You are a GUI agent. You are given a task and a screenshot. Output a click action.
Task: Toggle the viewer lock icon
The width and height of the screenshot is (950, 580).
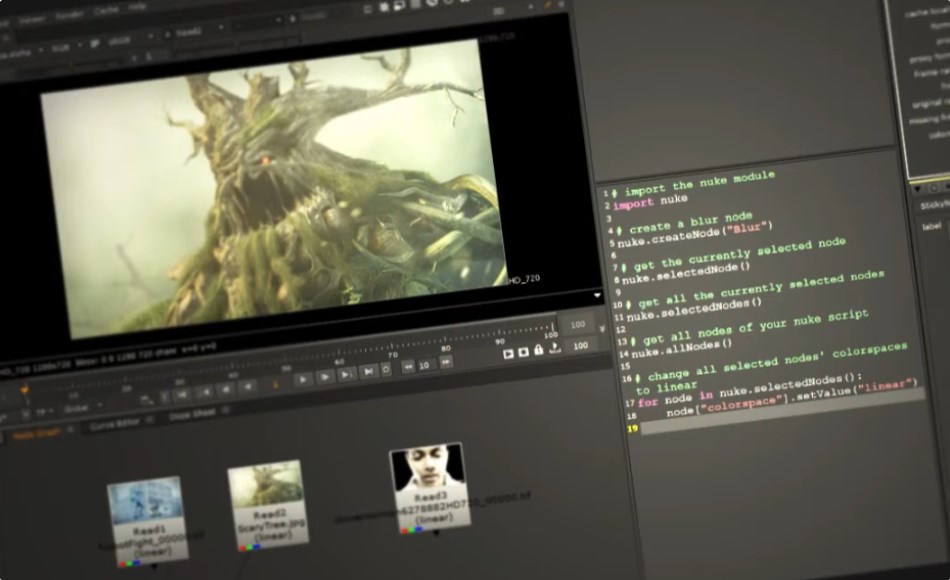tap(539, 350)
